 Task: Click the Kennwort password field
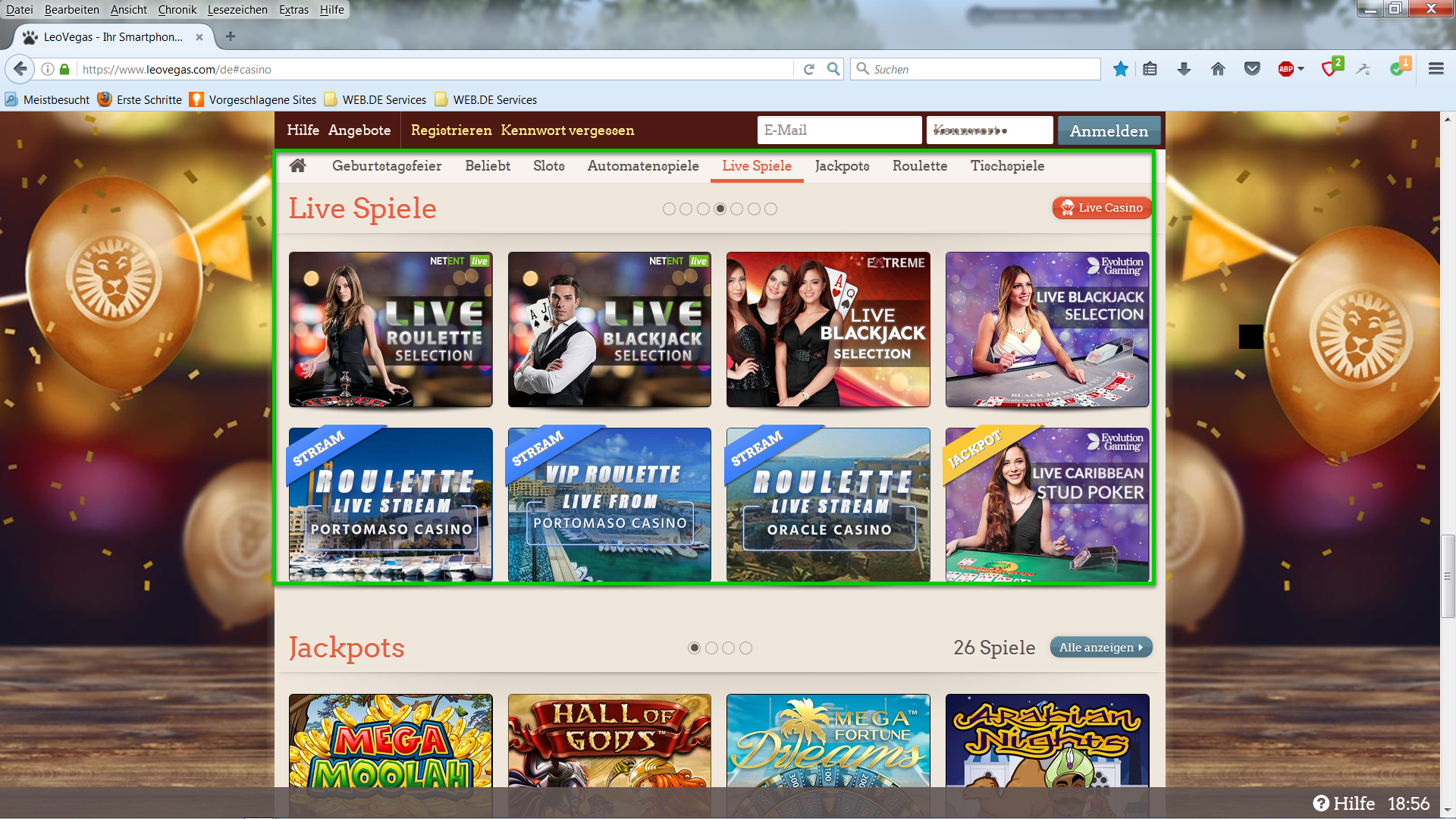point(990,130)
